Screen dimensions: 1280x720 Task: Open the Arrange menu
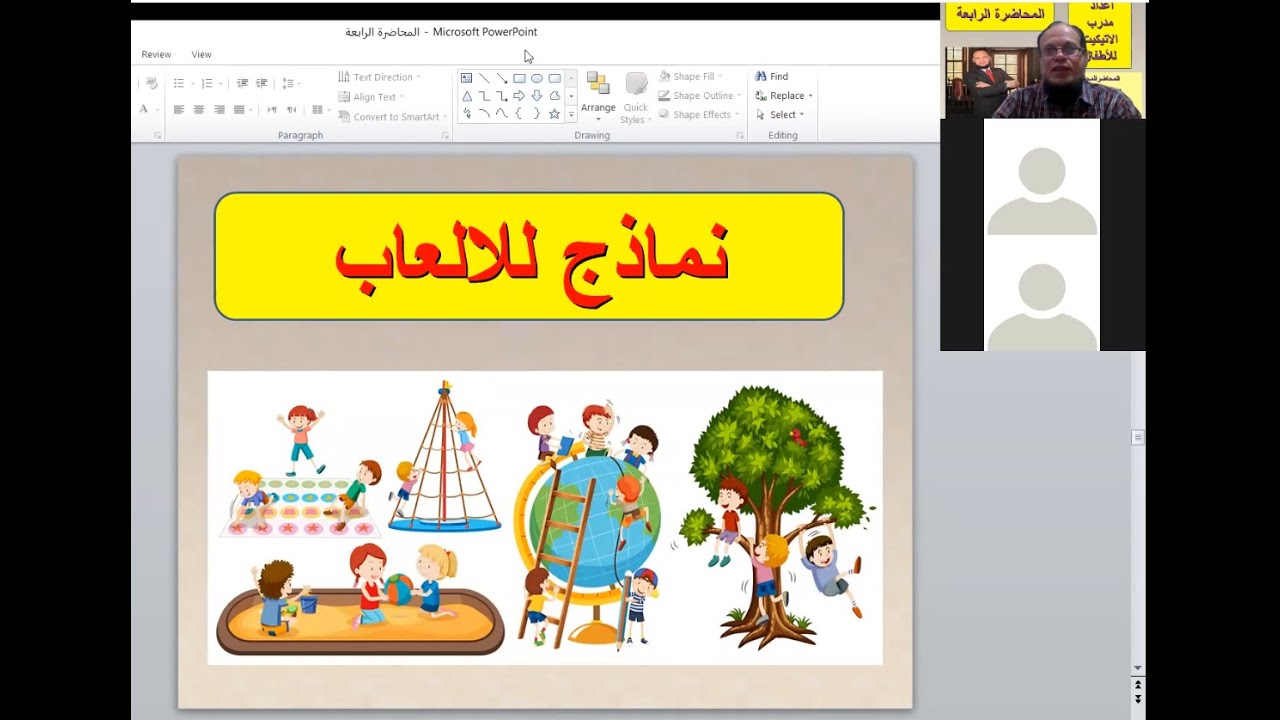pyautogui.click(x=598, y=96)
